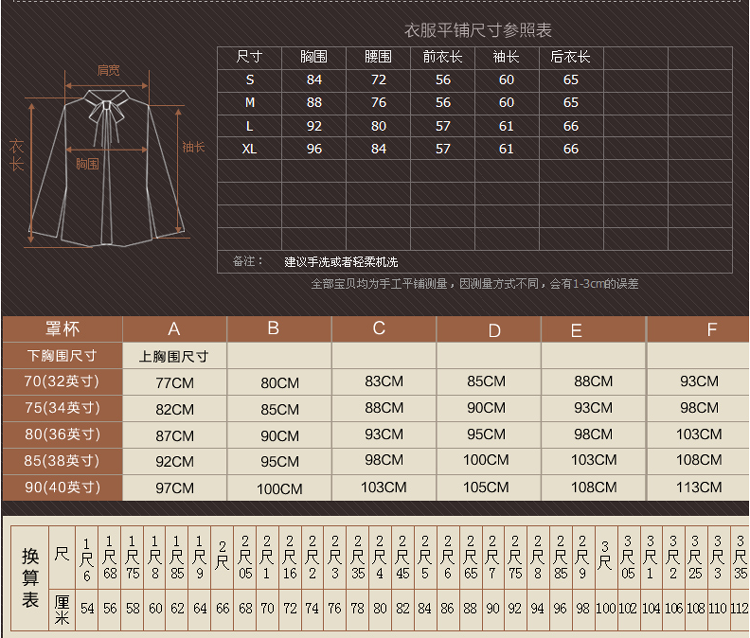Click the 袖长 label beside the garment sleeve

click(193, 147)
